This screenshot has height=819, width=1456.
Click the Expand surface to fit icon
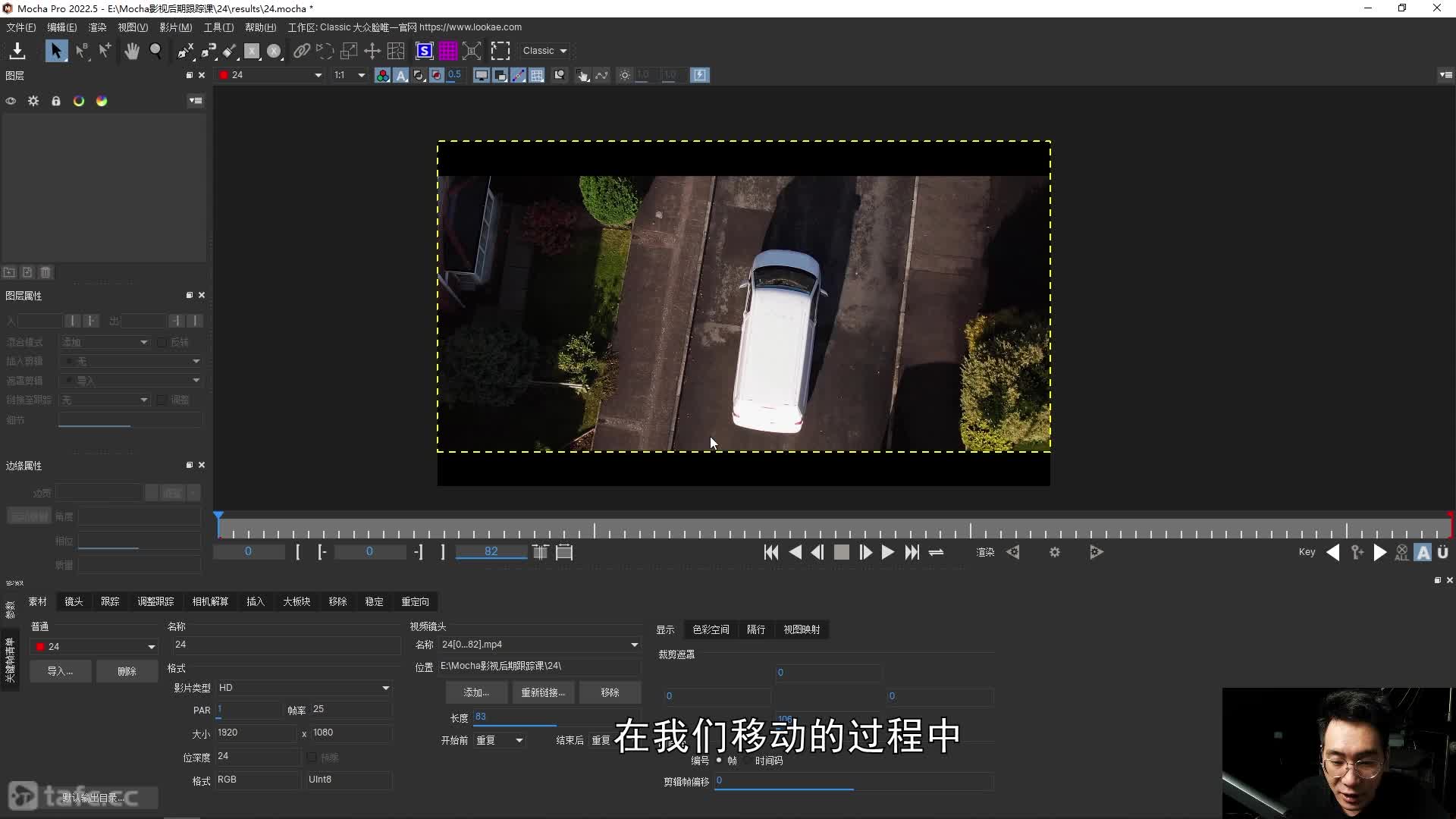[472, 51]
